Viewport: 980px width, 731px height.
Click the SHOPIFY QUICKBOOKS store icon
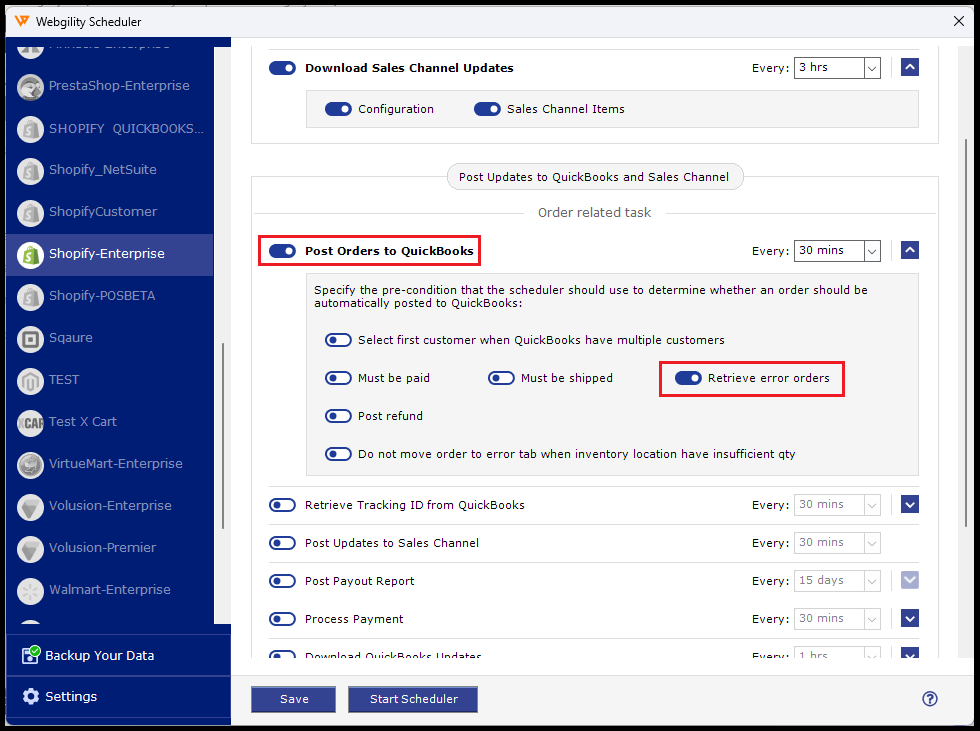(30, 129)
